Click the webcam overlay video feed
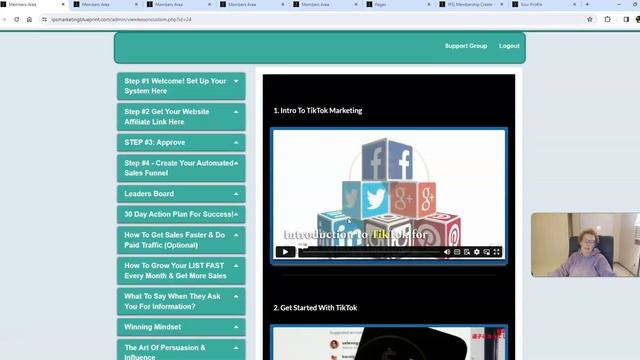 click(585, 244)
